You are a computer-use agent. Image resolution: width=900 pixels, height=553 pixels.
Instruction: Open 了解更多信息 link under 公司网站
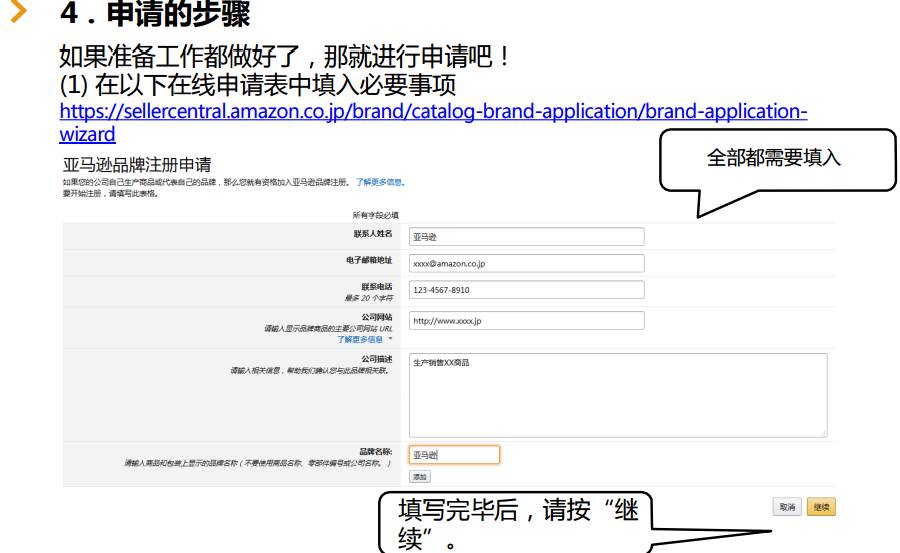[360, 339]
